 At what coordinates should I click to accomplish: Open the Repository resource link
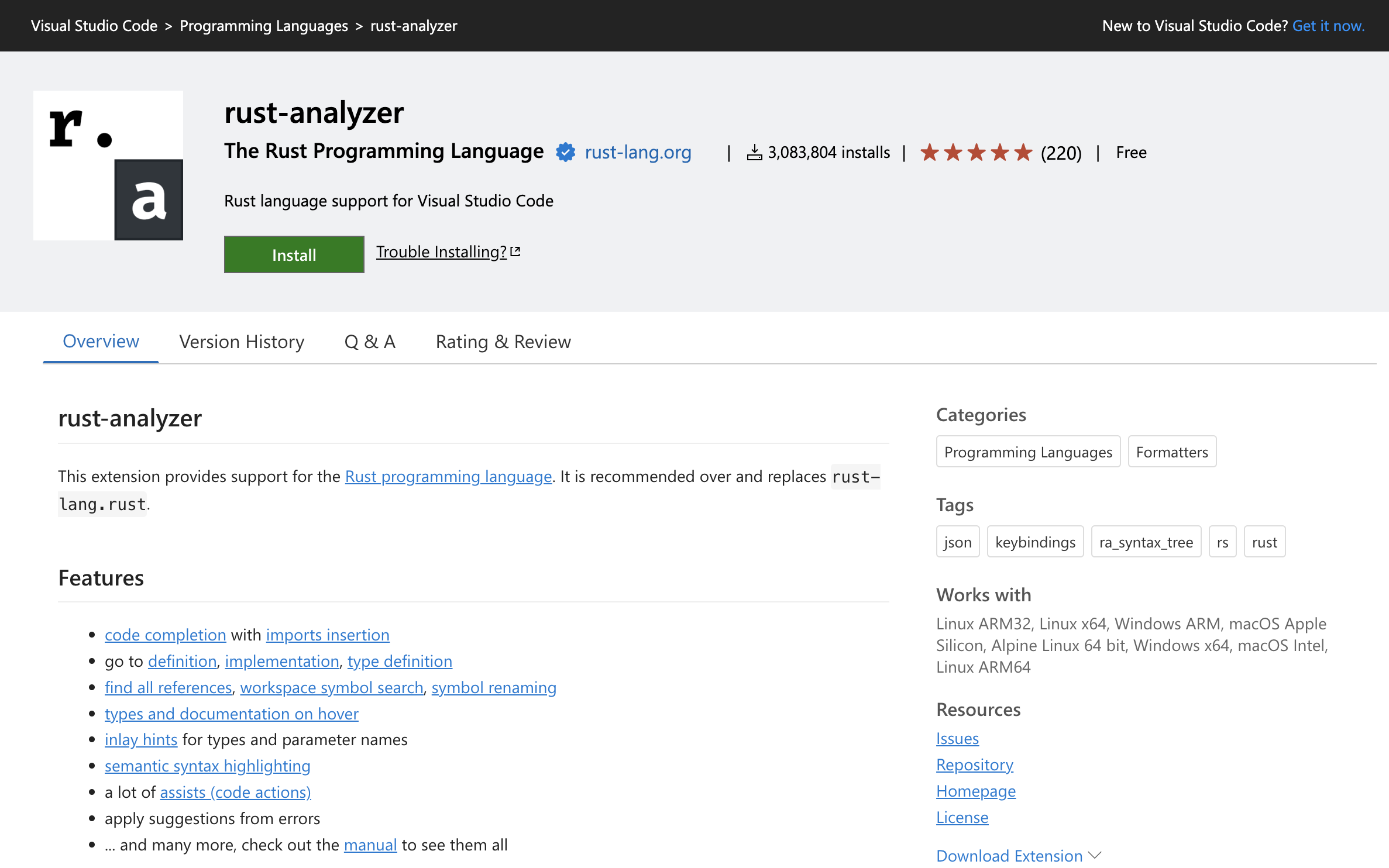(974, 764)
